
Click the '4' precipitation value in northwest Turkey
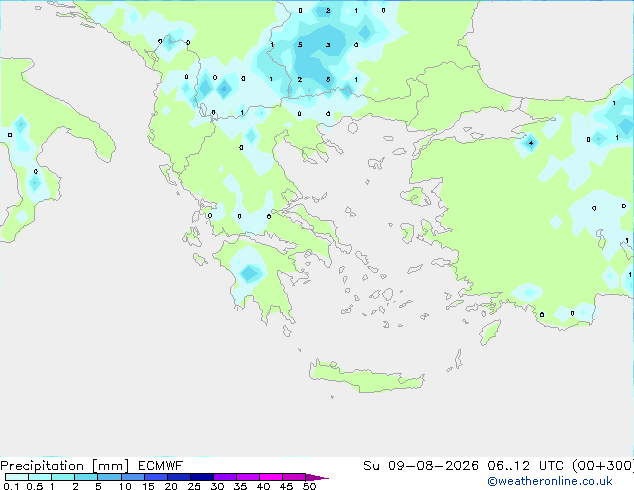coord(530,143)
